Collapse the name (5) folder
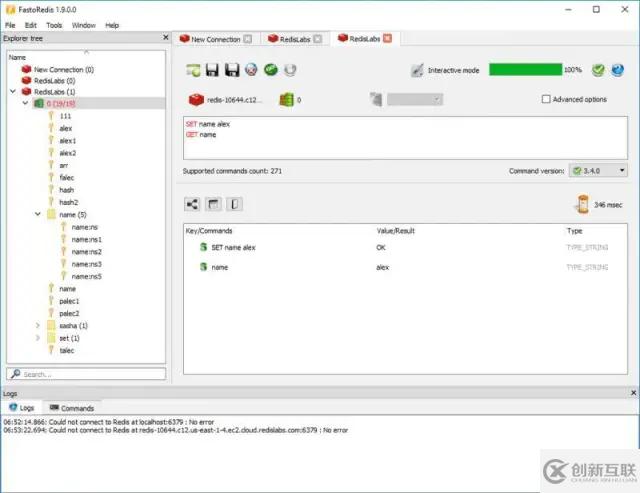 [38, 214]
